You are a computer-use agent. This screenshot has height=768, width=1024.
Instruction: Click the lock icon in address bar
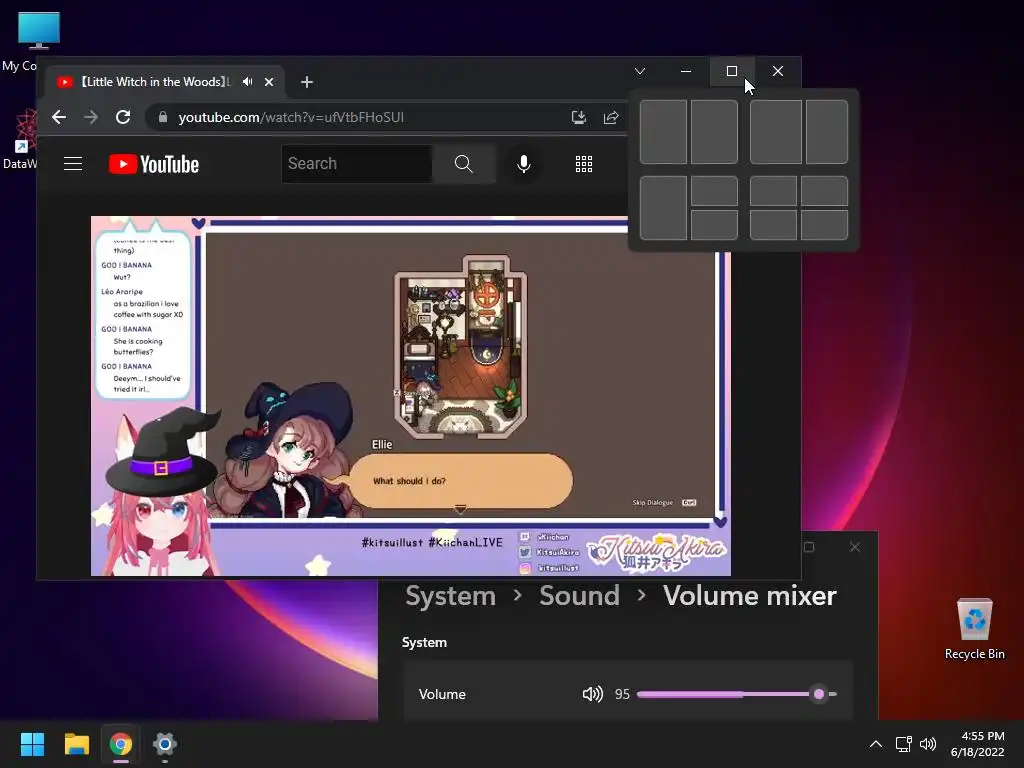click(163, 117)
